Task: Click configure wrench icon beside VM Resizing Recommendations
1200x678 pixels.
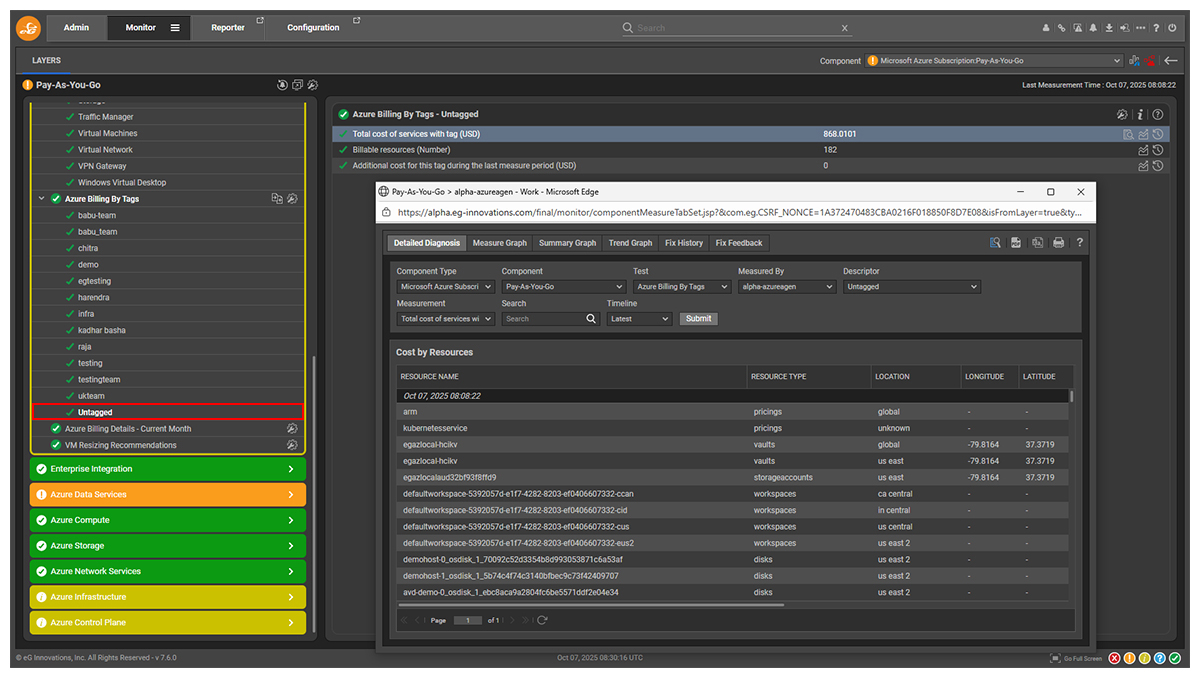Action: coord(292,445)
